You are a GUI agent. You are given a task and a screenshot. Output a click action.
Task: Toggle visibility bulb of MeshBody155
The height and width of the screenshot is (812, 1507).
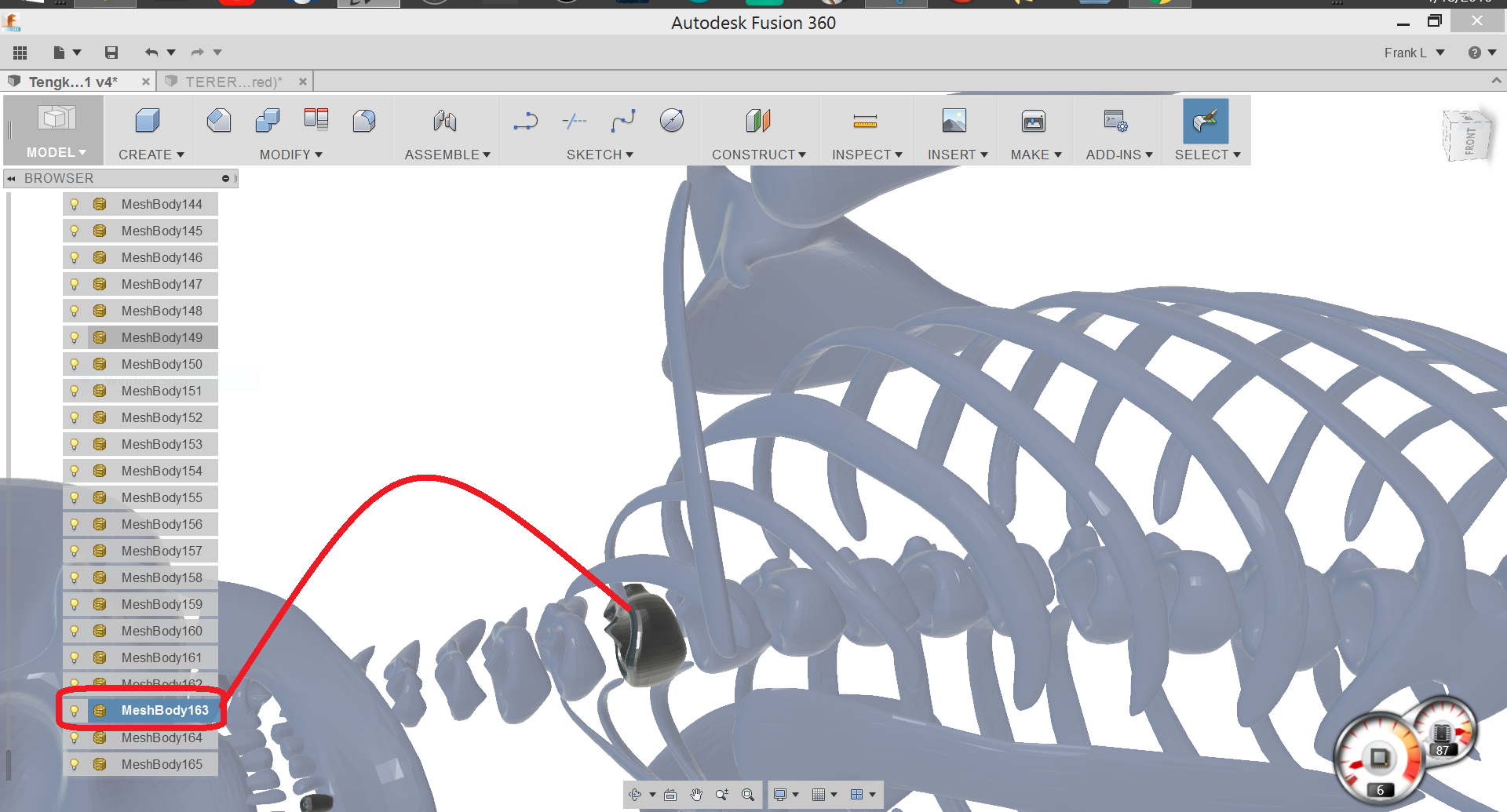75,497
